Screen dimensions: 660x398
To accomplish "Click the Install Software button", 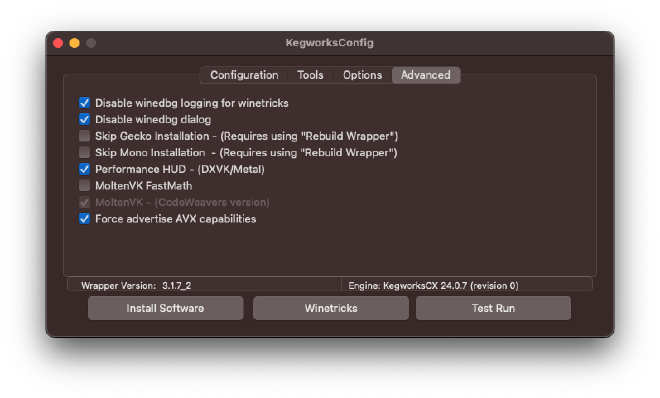I will click(x=165, y=308).
